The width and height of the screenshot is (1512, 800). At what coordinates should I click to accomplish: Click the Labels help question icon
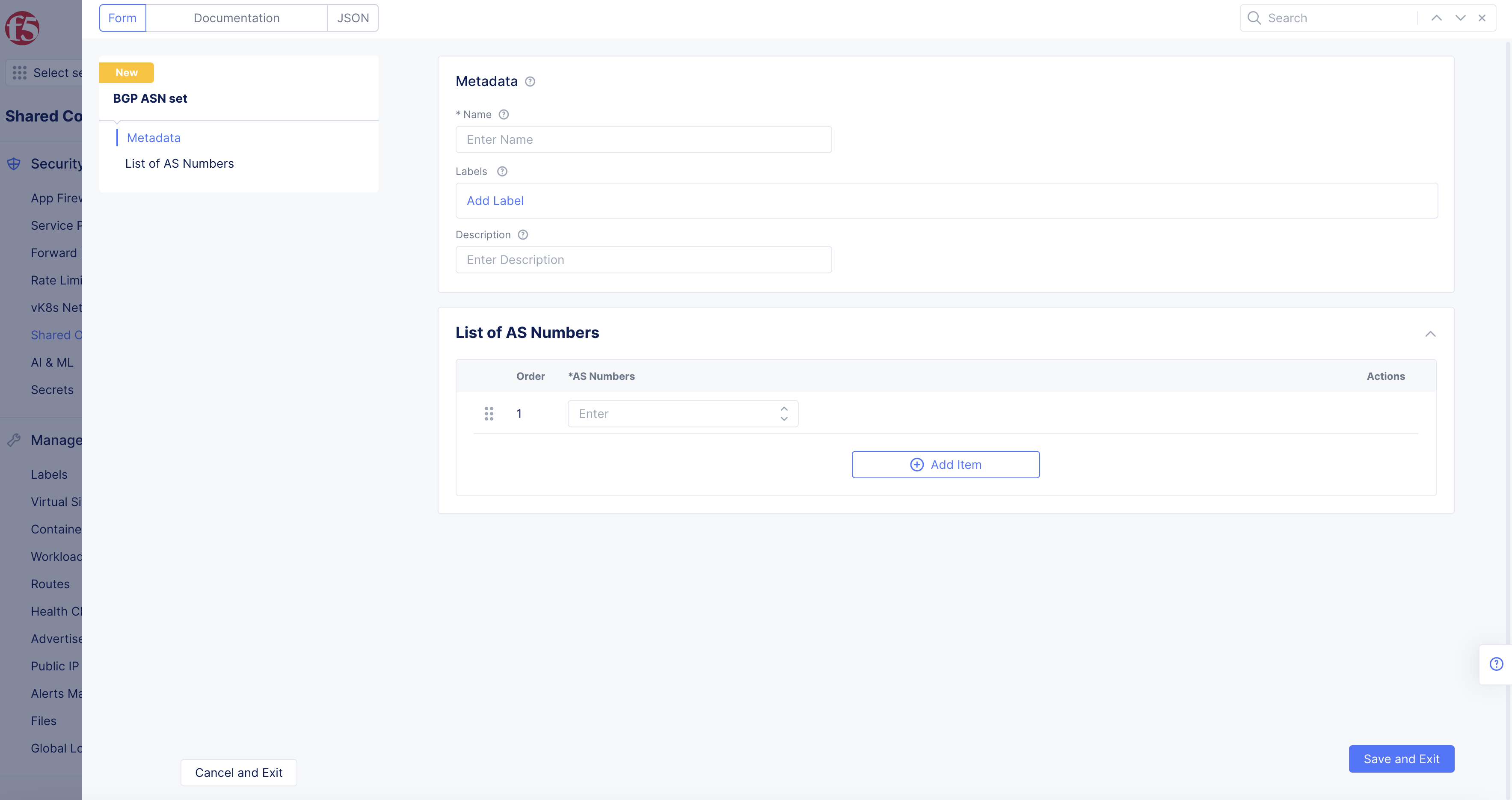502,172
